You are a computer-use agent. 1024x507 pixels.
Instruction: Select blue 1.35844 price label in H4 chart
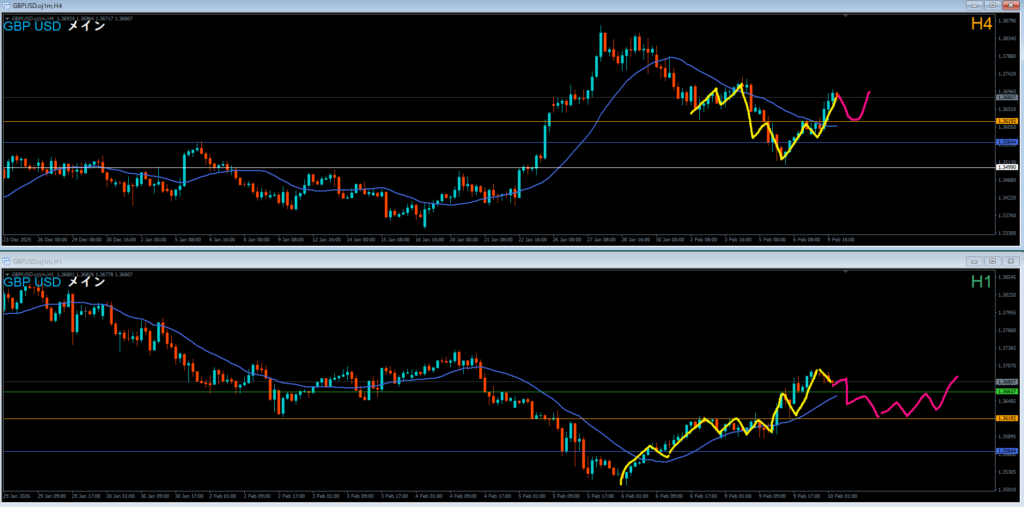click(x=1006, y=142)
